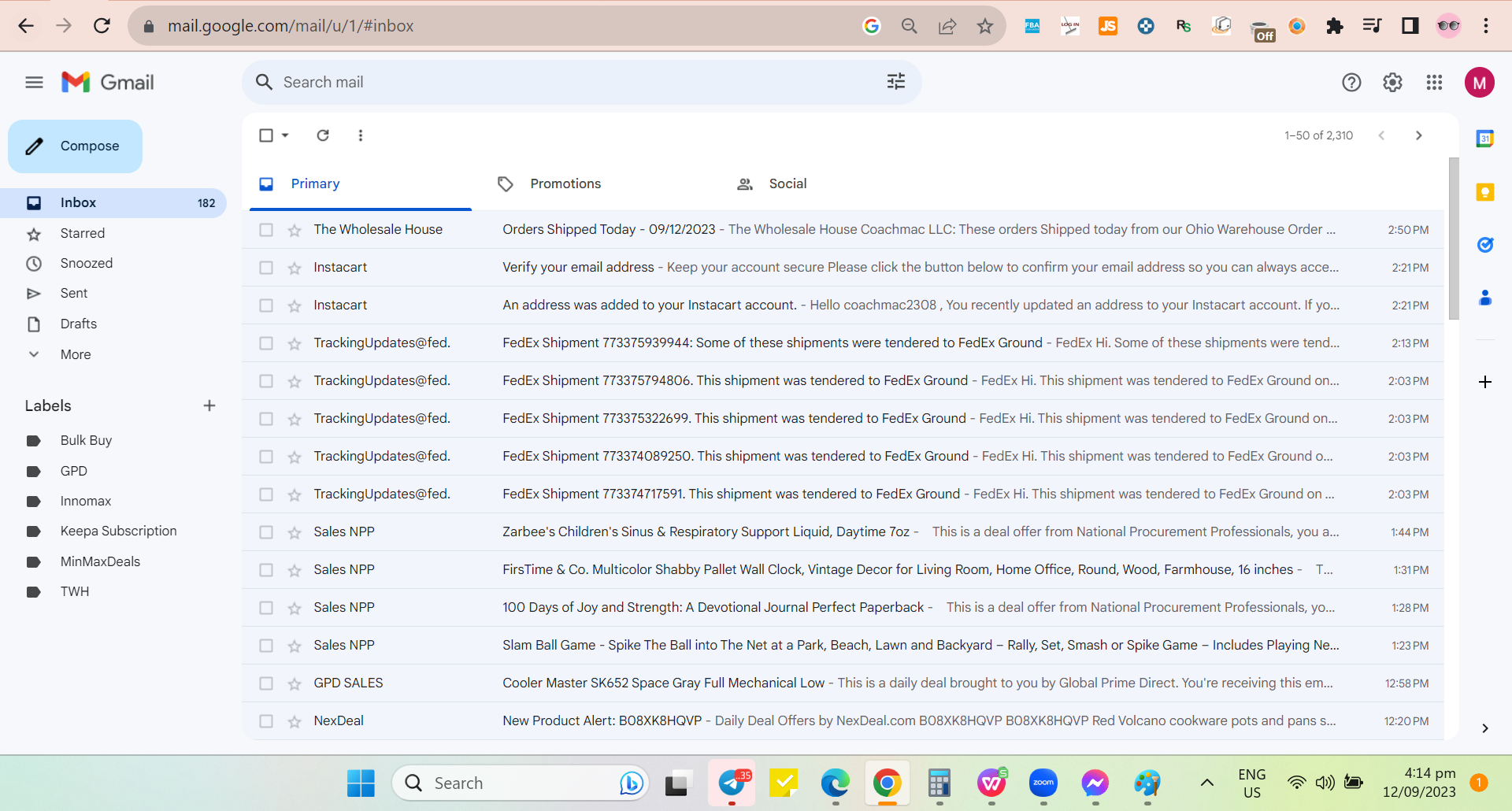The height and width of the screenshot is (811, 1512).
Task: Star the GPD SALES email
Action: pyautogui.click(x=295, y=683)
